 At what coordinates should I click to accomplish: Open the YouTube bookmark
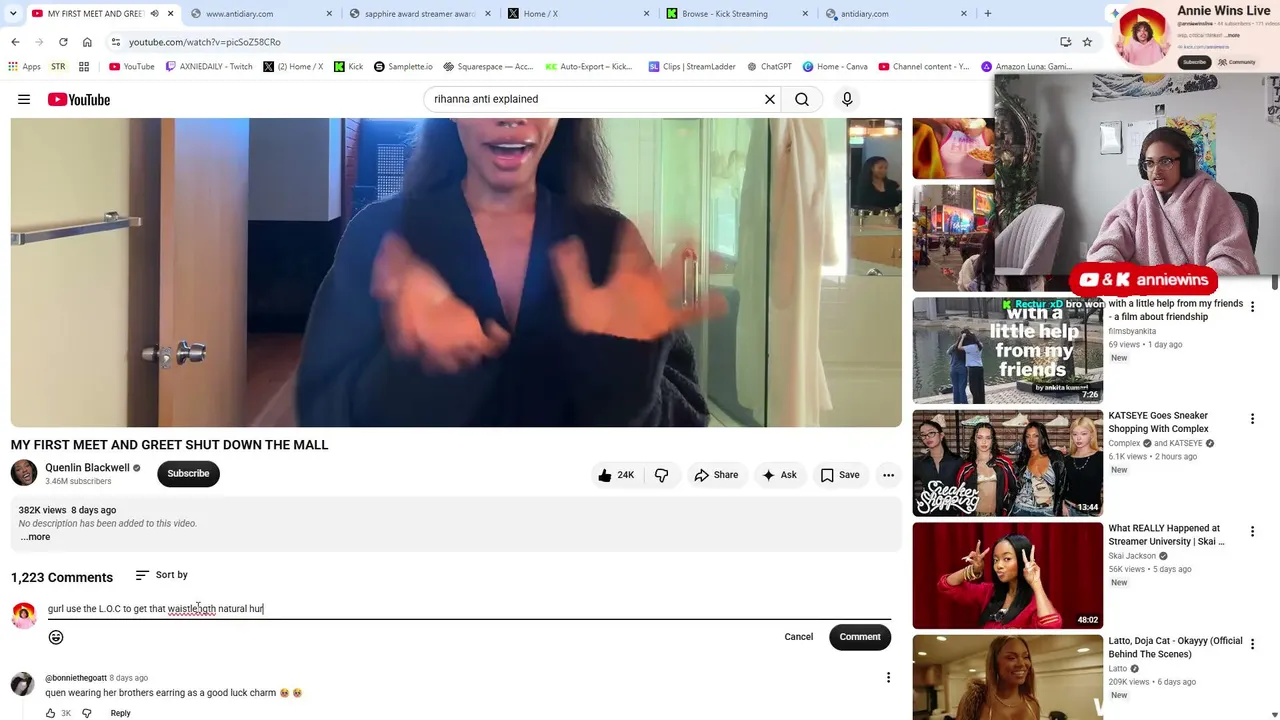[x=132, y=67]
